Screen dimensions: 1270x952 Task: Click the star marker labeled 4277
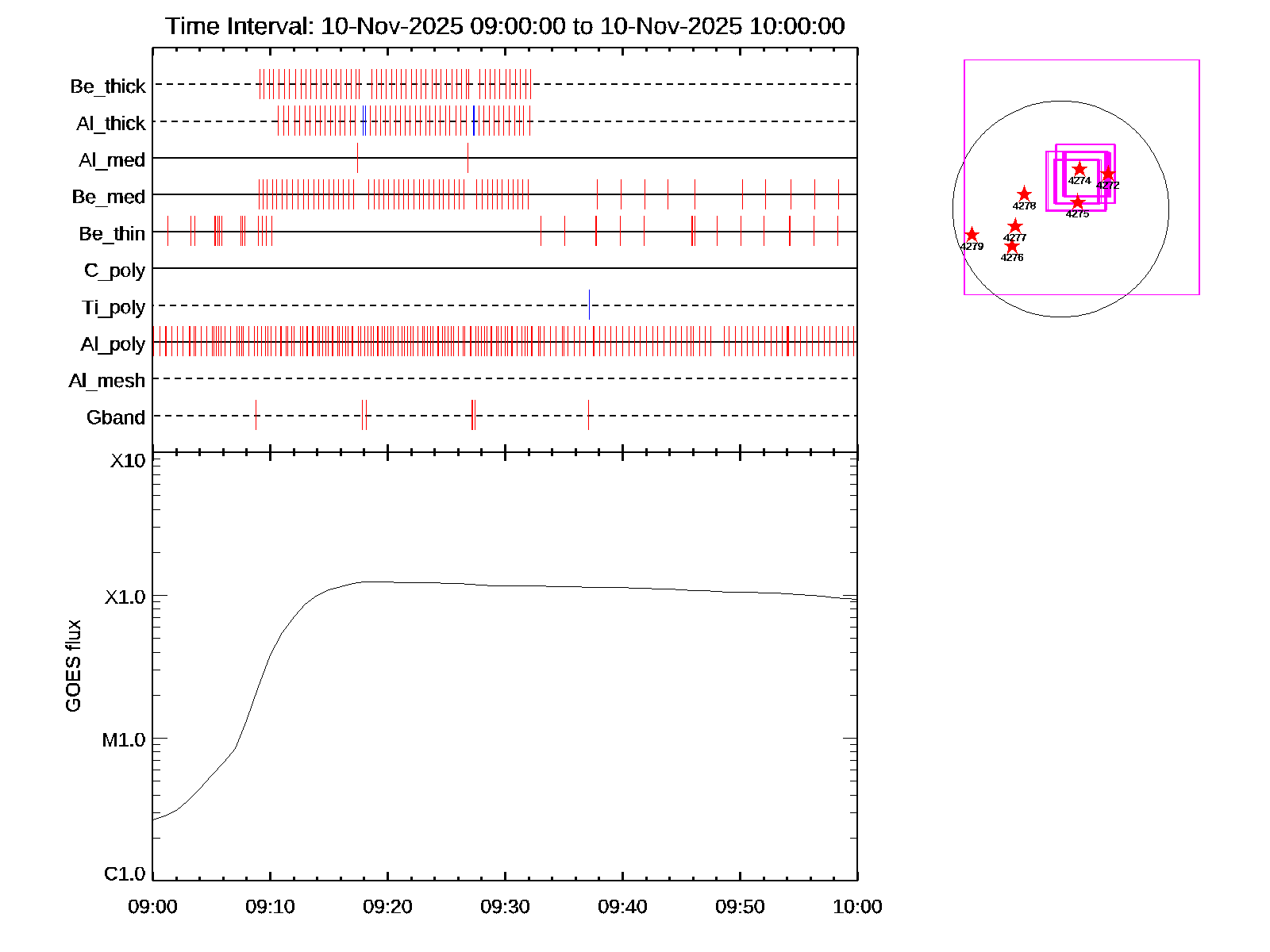click(1014, 227)
